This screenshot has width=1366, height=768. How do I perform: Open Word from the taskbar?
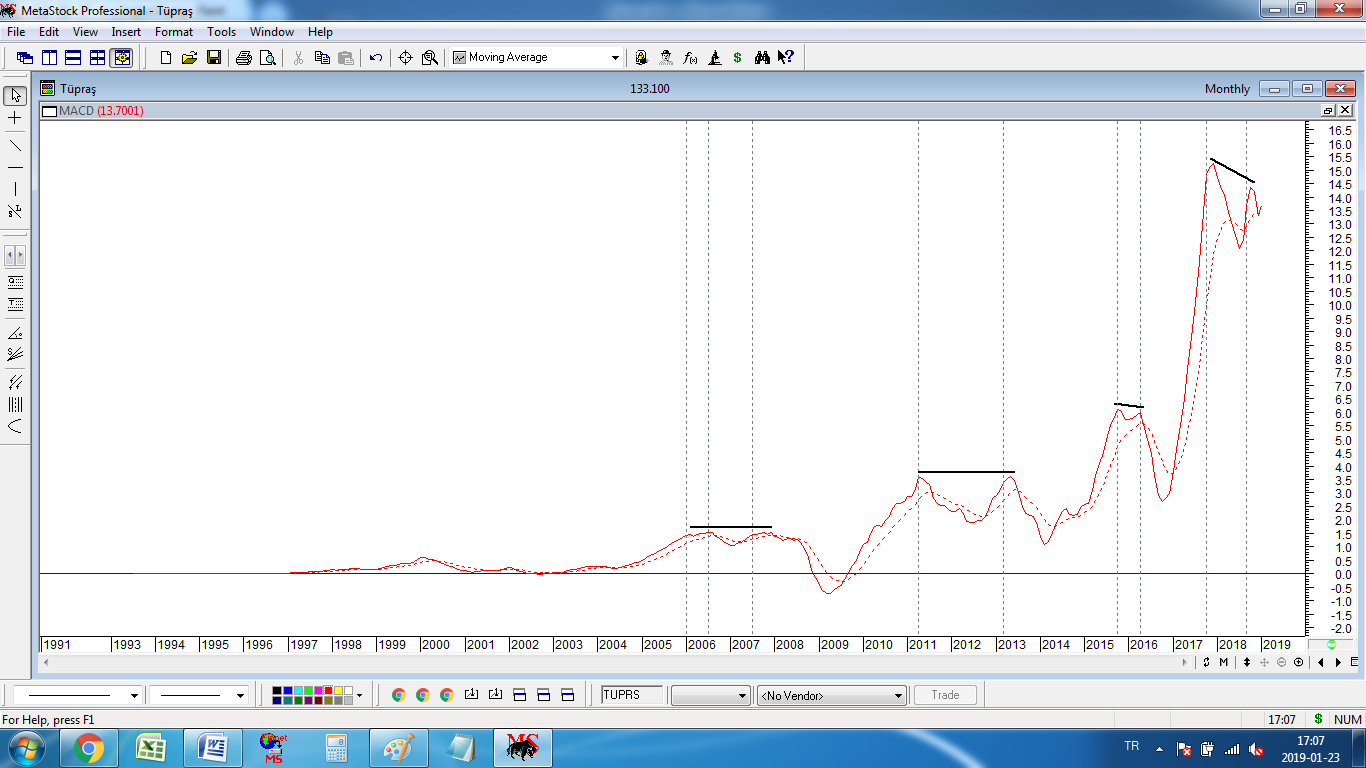coord(213,748)
